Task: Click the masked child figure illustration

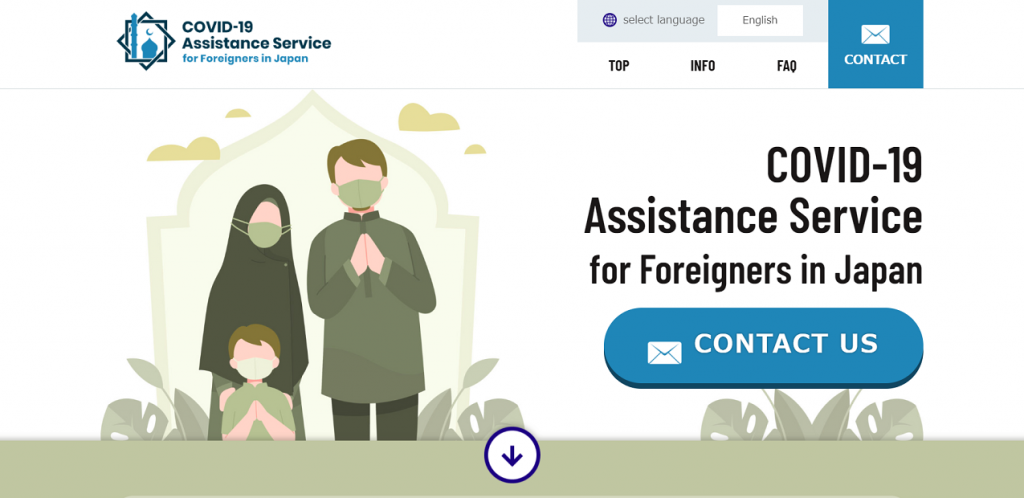Action: click(x=256, y=382)
